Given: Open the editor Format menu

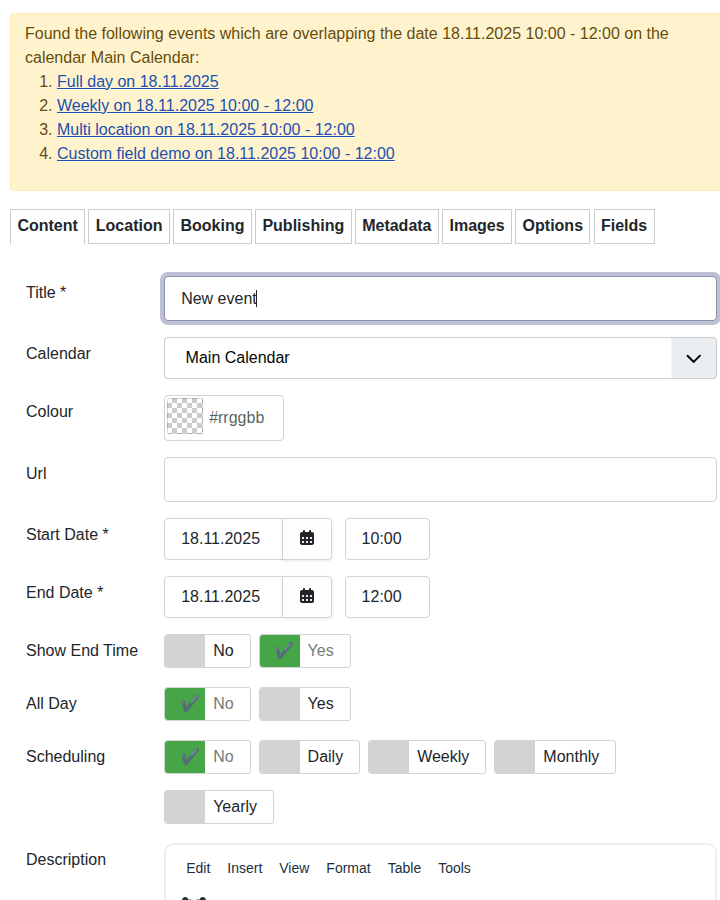Looking at the screenshot, I should pyautogui.click(x=348, y=868).
